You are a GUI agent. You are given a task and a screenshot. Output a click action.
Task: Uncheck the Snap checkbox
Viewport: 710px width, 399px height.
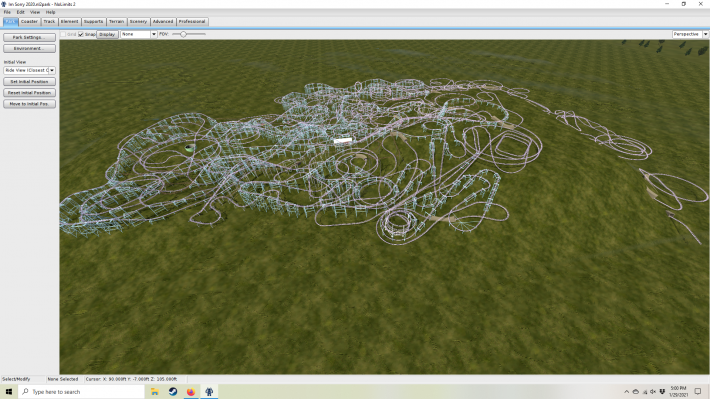tap(81, 34)
